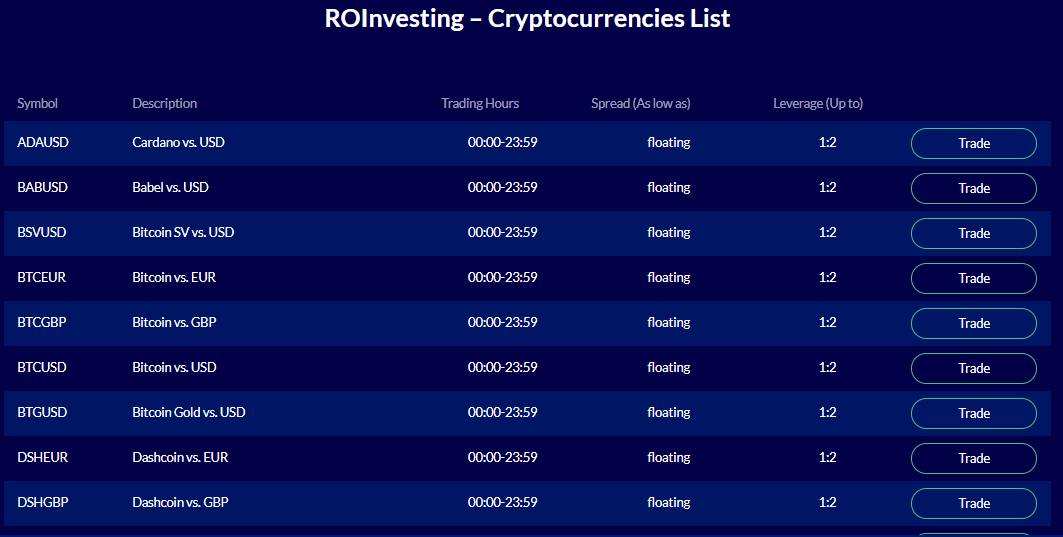Click the Cardano vs. USD description
Viewport: 1063px width, 537px height.
pos(178,142)
